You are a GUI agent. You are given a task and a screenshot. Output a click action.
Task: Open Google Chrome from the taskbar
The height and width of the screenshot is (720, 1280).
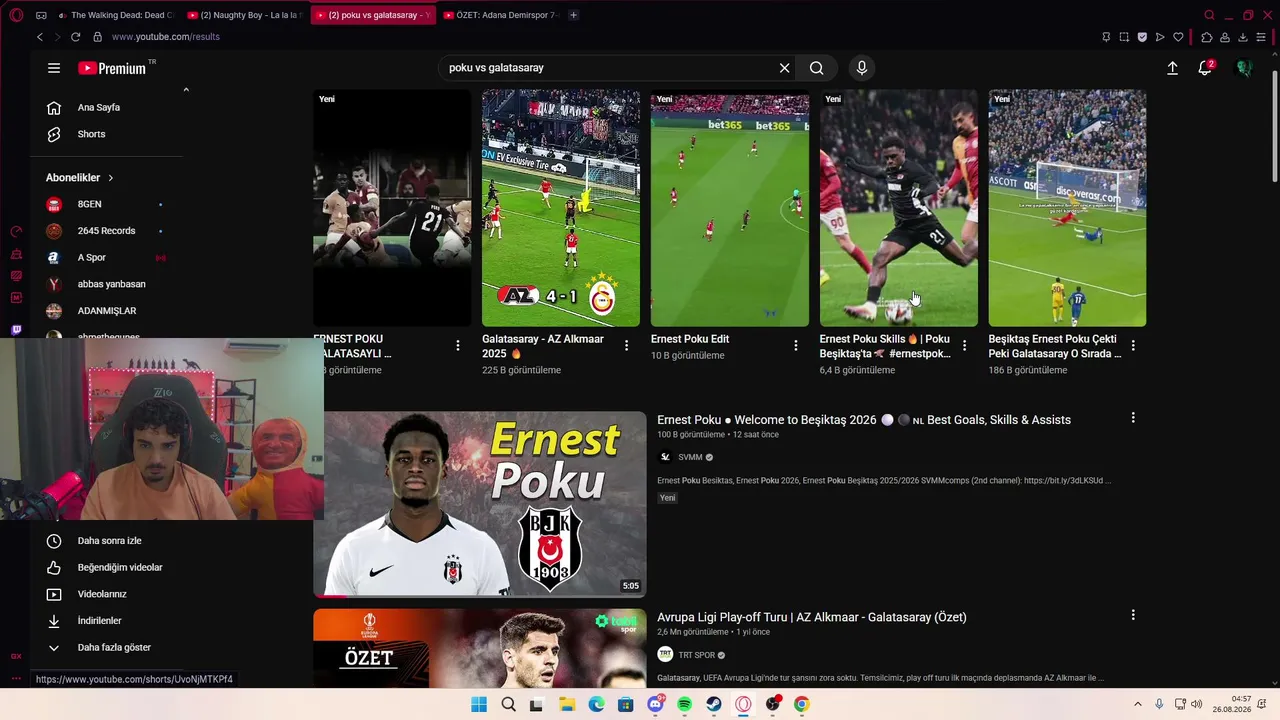pyautogui.click(x=801, y=704)
